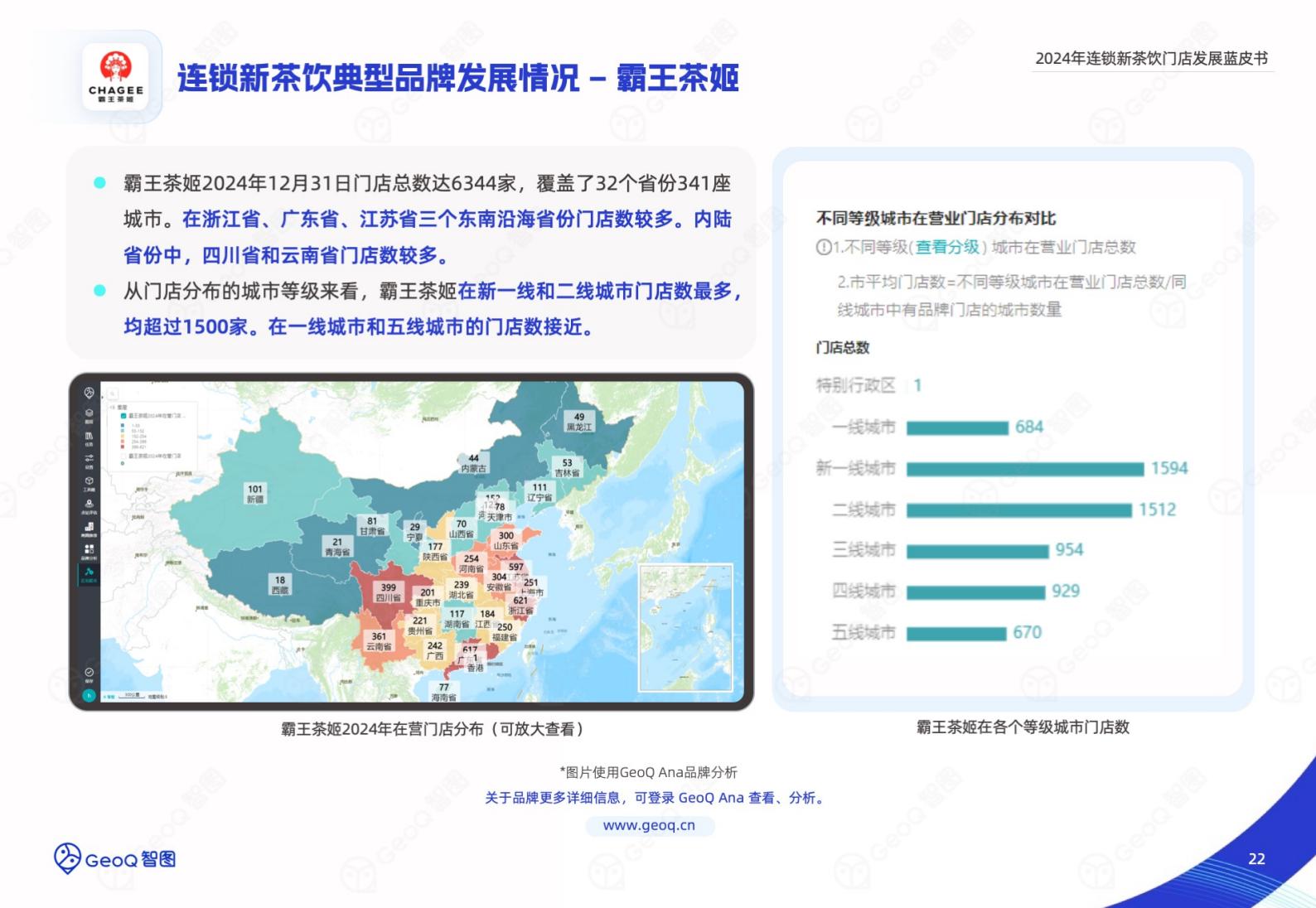Click the yellow middle-range legend swatch
Screen dimensions: 1316x908
[123, 436]
